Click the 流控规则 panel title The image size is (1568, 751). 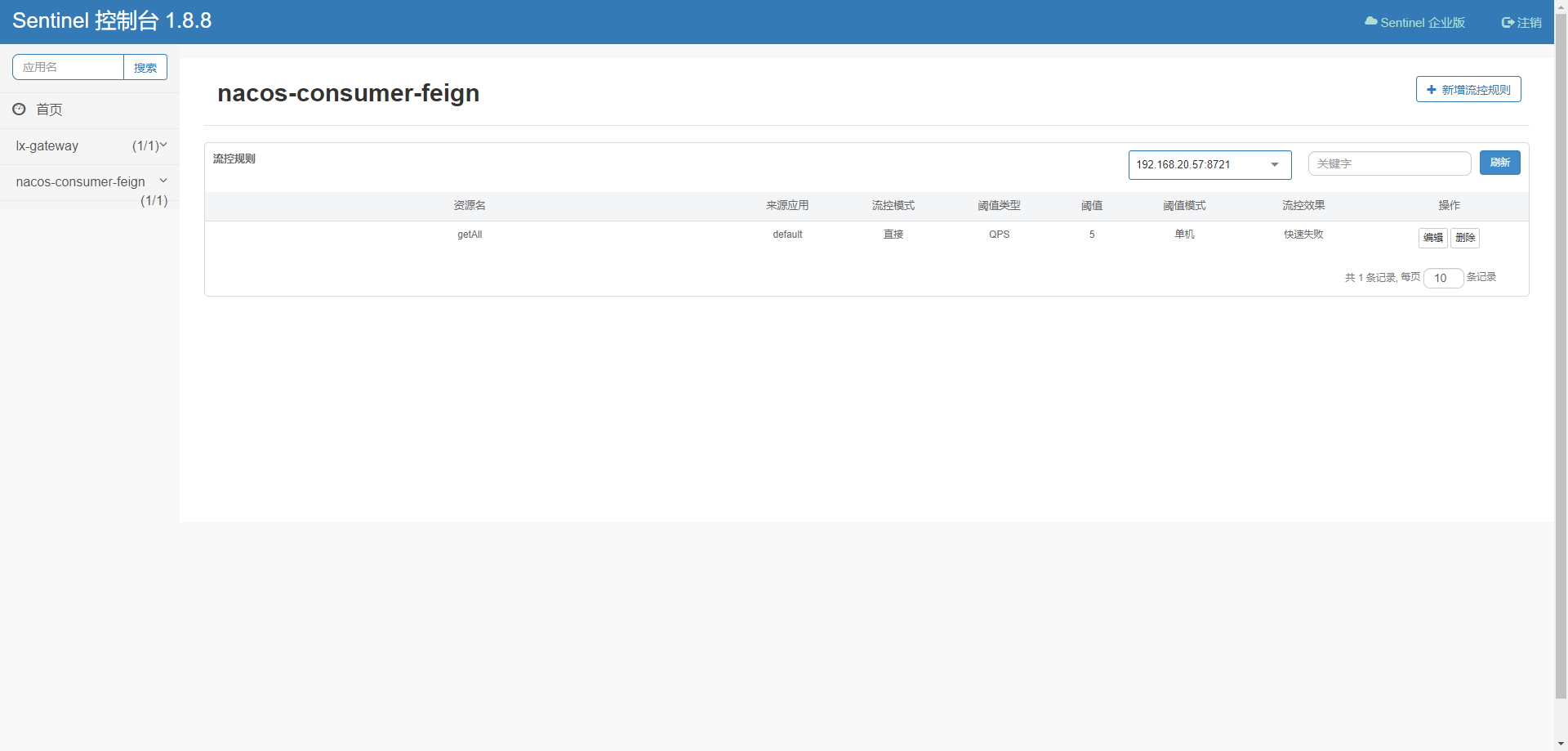(234, 159)
